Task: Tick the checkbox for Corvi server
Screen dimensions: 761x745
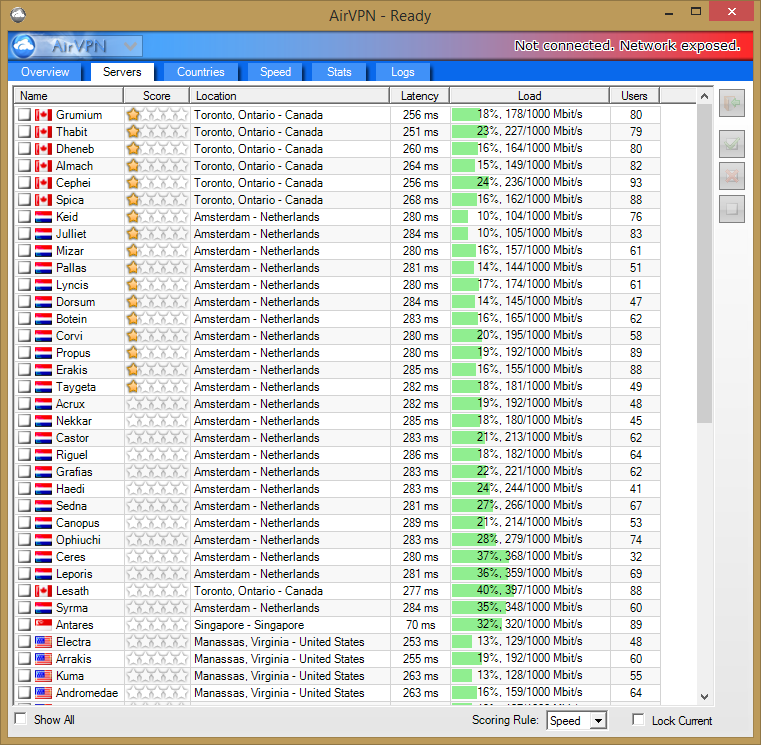Action: tap(24, 335)
